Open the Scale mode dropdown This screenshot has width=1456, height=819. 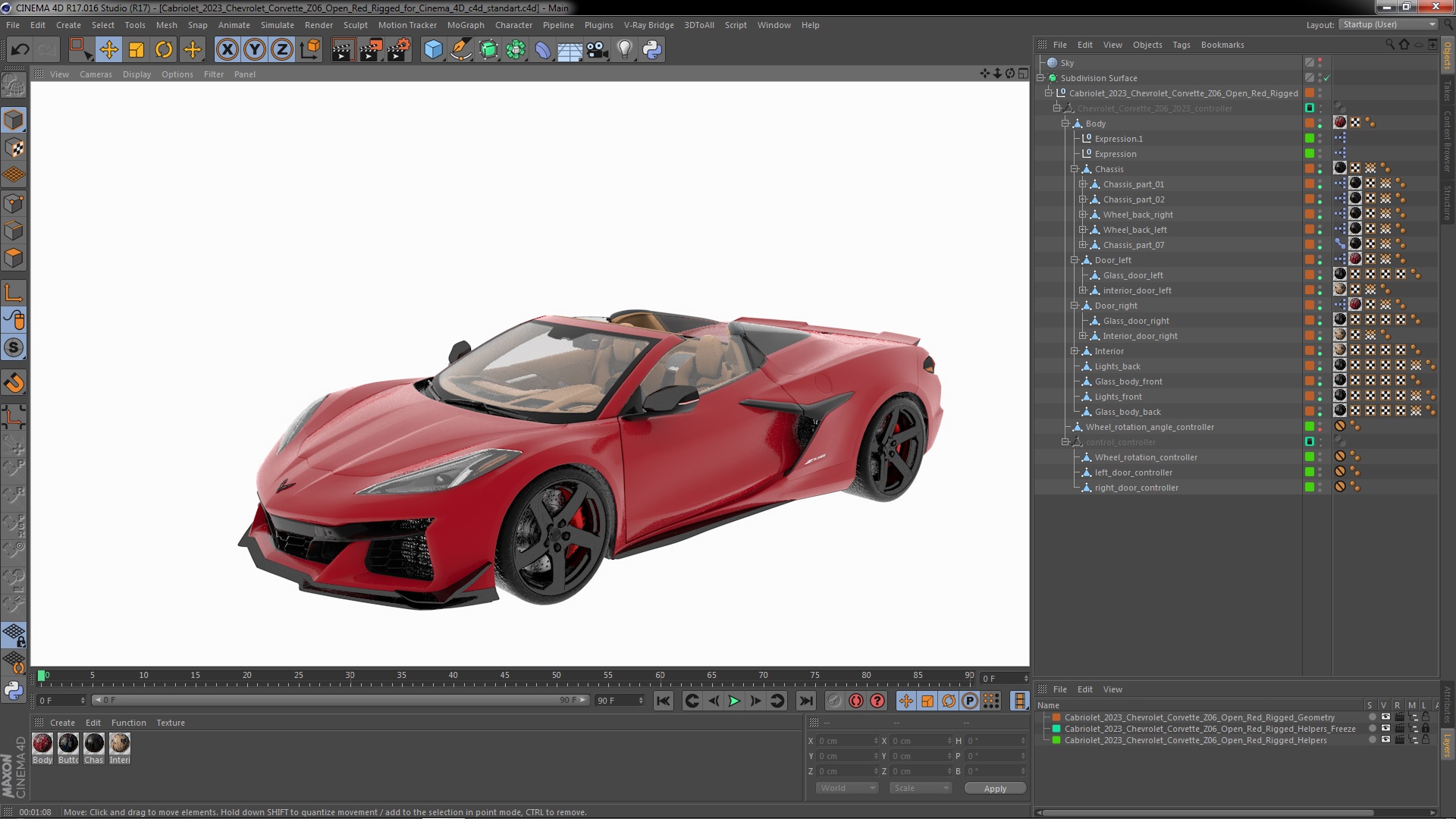(920, 789)
